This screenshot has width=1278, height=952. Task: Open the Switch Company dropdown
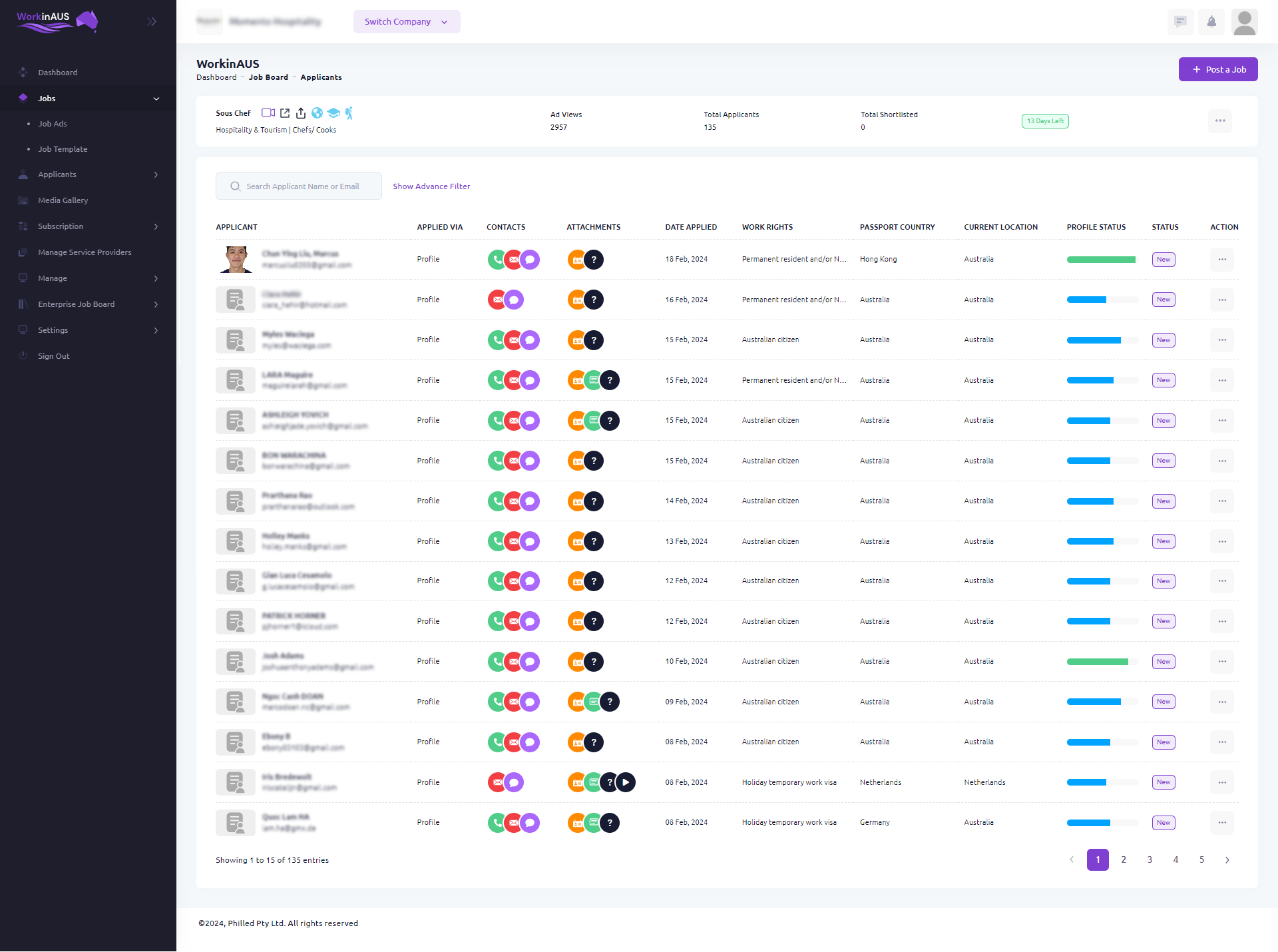(x=407, y=21)
